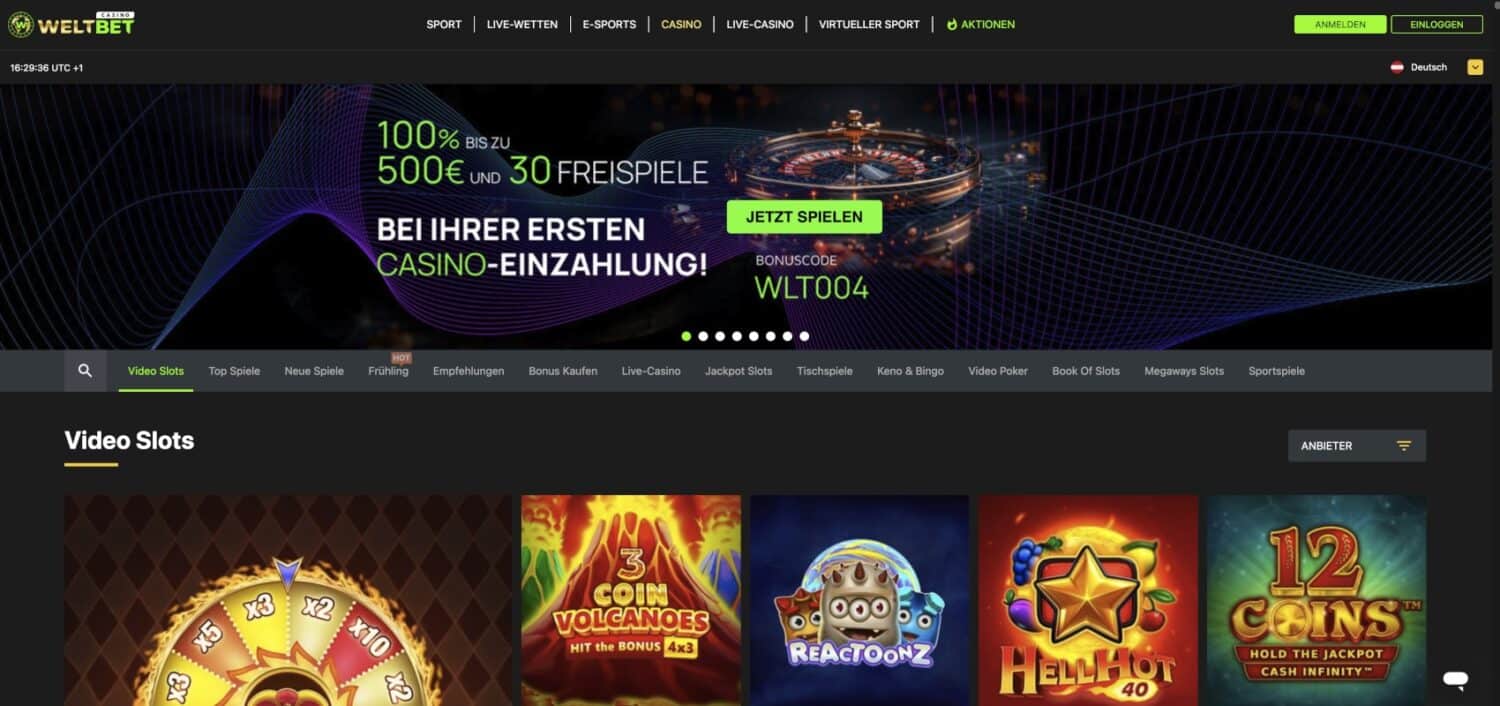Select the last banner slide dot
The width and height of the screenshot is (1500, 706).
tap(804, 336)
